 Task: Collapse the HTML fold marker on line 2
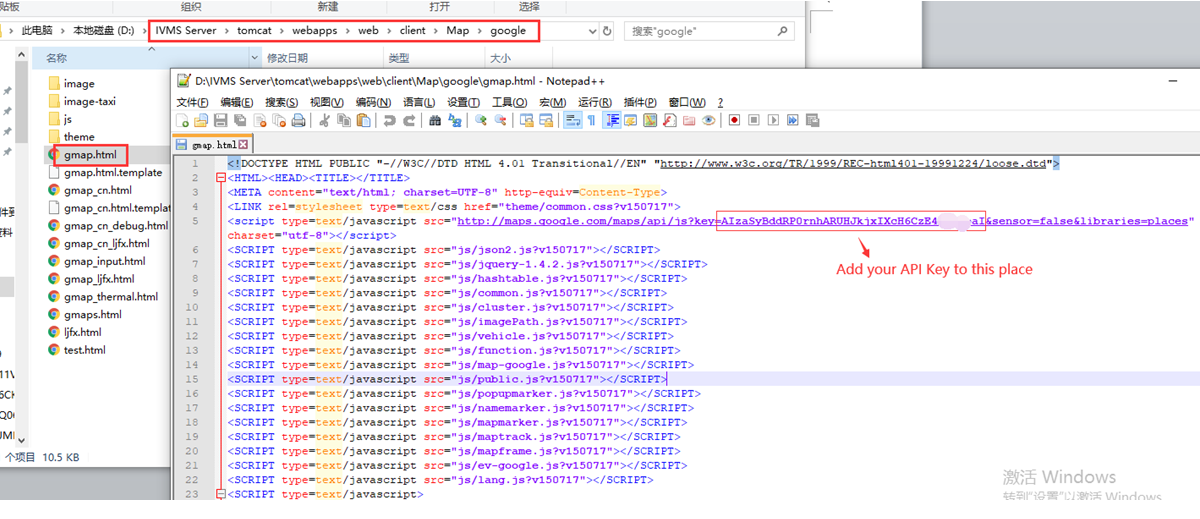[221, 178]
